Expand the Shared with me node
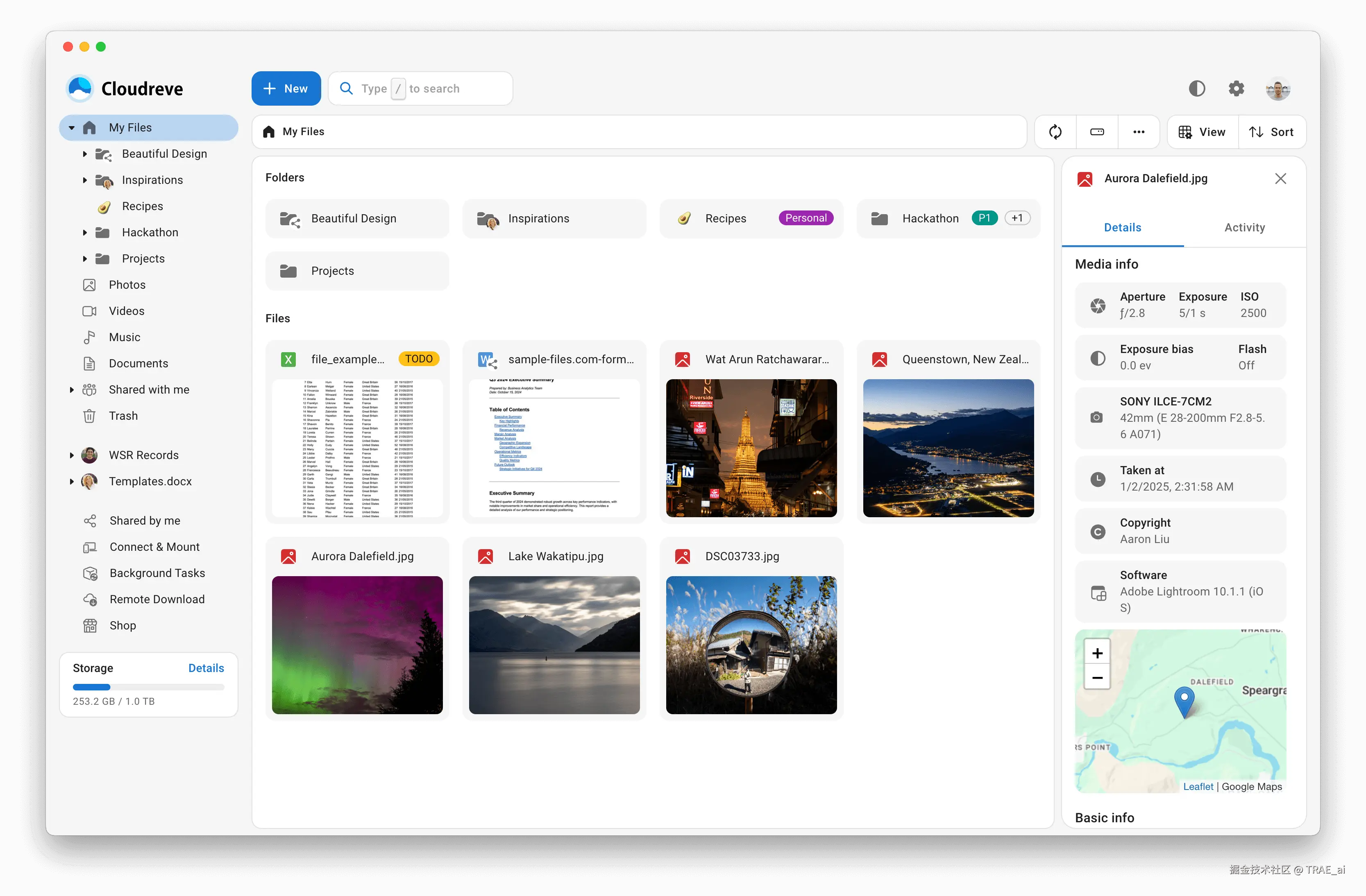Image resolution: width=1366 pixels, height=896 pixels. point(72,389)
